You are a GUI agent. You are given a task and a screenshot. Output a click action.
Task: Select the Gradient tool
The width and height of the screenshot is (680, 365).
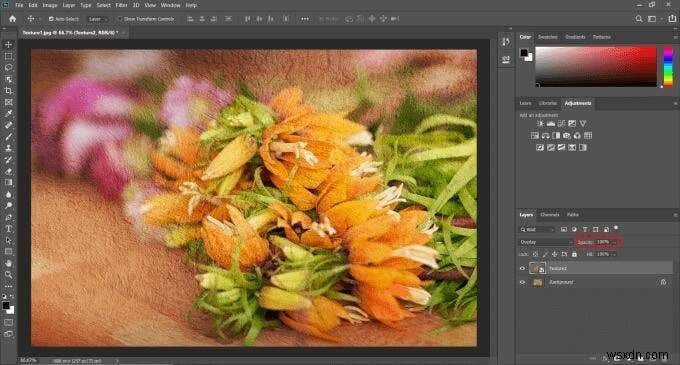[x=8, y=182]
